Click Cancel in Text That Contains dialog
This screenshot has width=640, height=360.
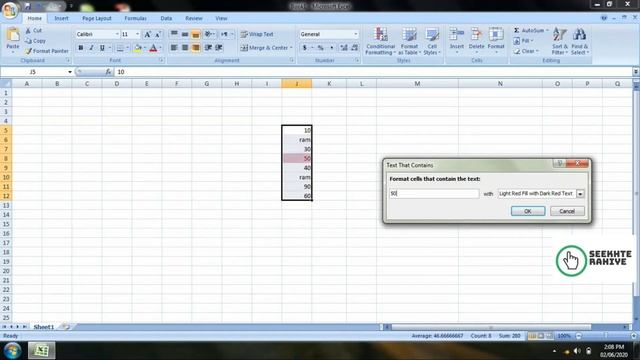coord(567,211)
